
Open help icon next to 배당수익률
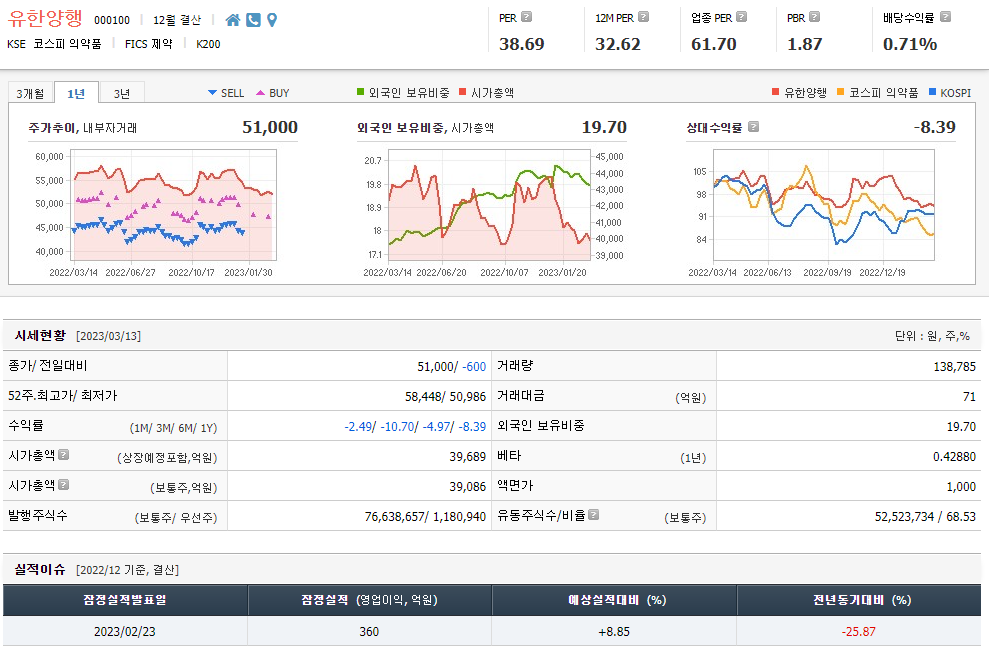click(945, 17)
